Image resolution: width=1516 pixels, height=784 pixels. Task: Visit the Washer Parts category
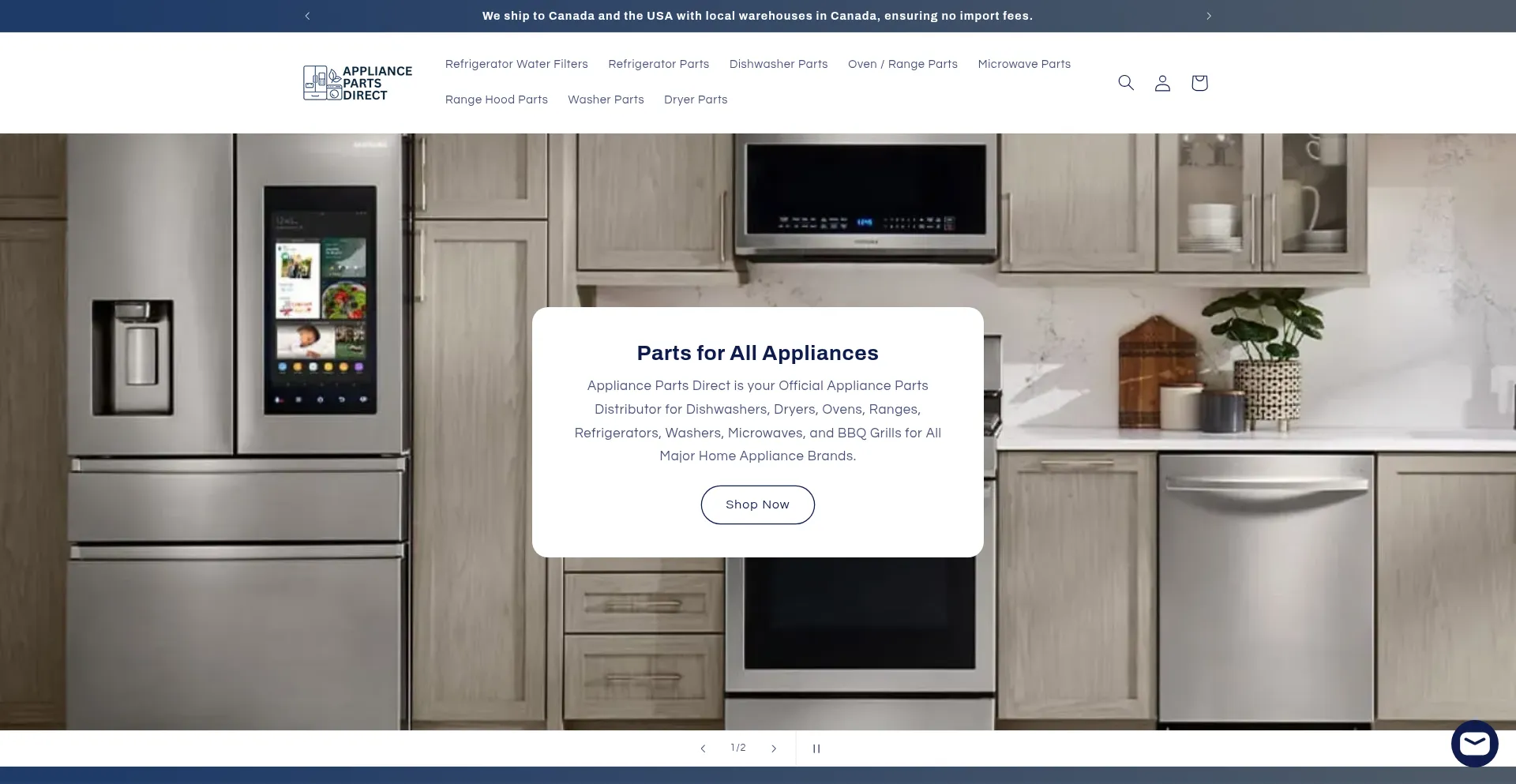[x=606, y=99]
